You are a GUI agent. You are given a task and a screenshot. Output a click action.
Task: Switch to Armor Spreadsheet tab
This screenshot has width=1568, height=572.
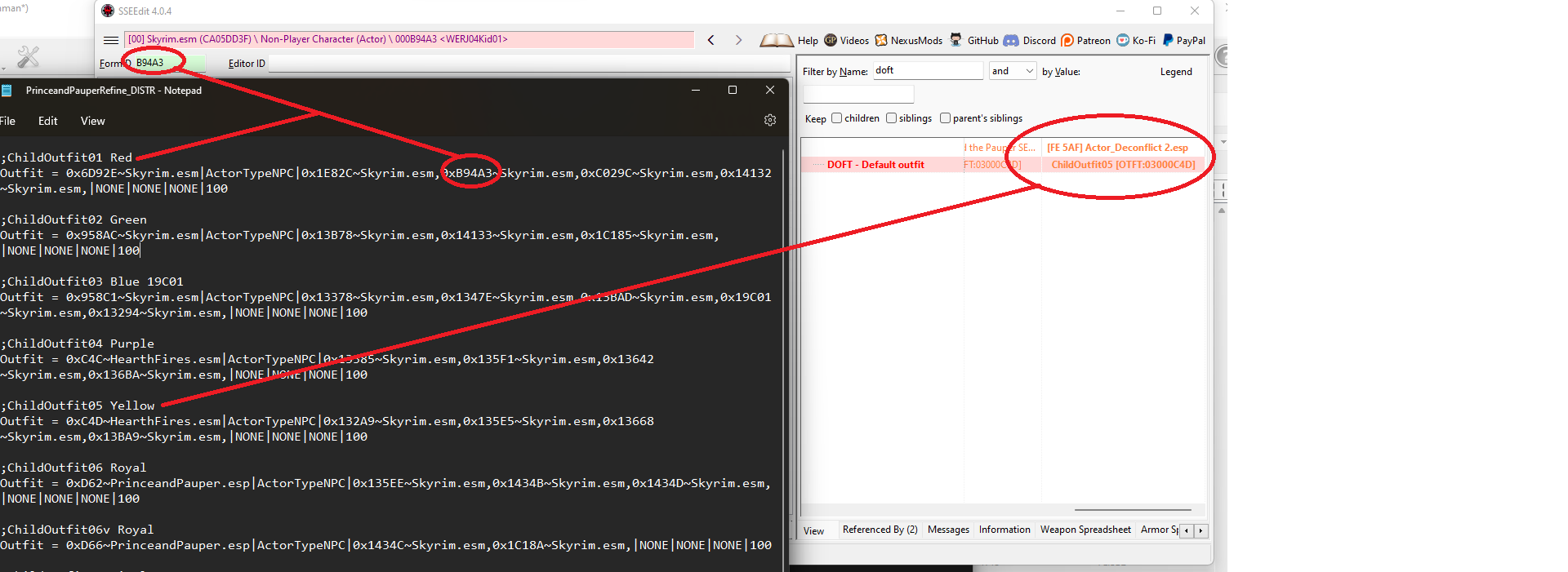(x=1159, y=530)
